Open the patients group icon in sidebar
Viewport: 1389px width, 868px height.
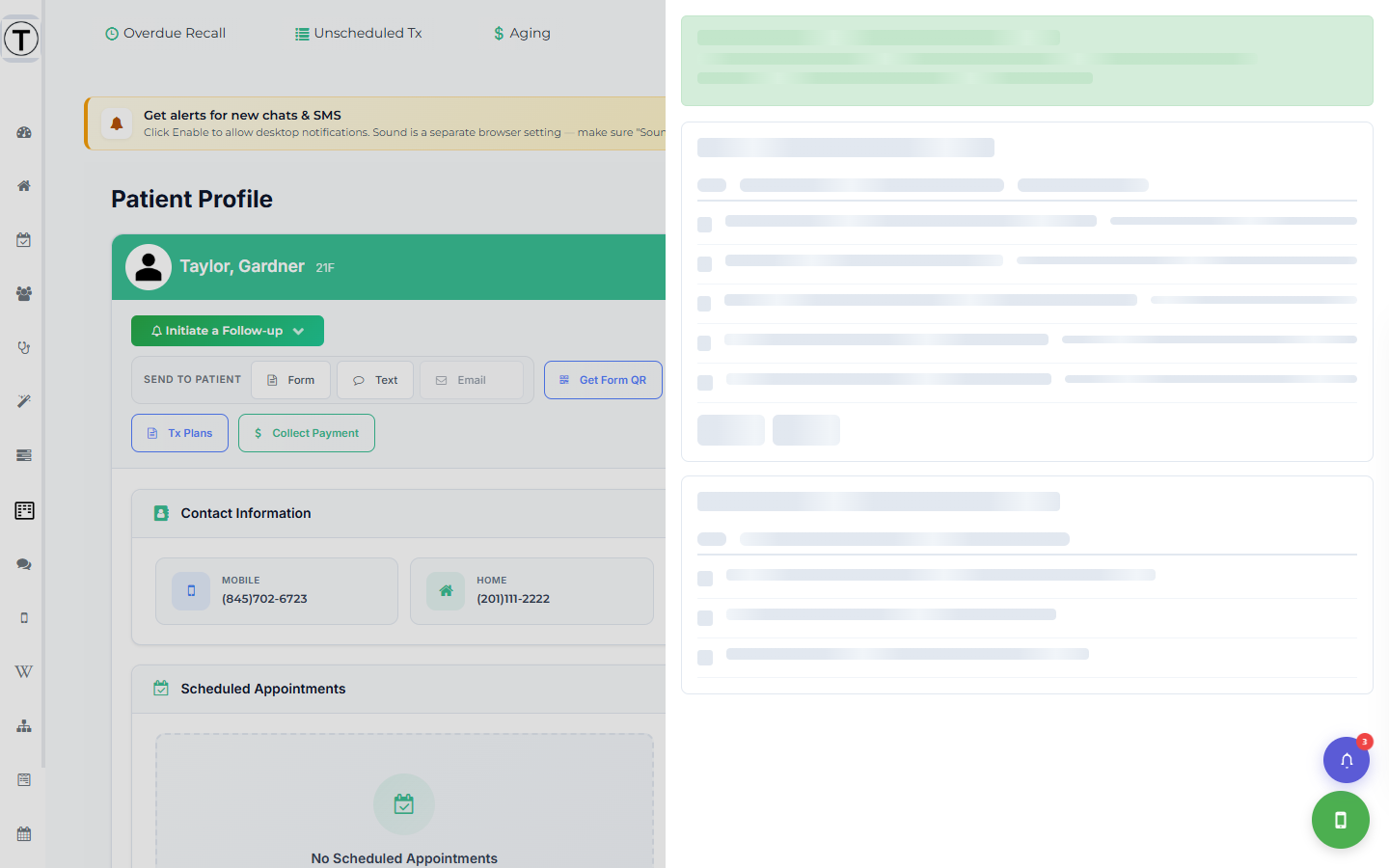[x=24, y=294]
